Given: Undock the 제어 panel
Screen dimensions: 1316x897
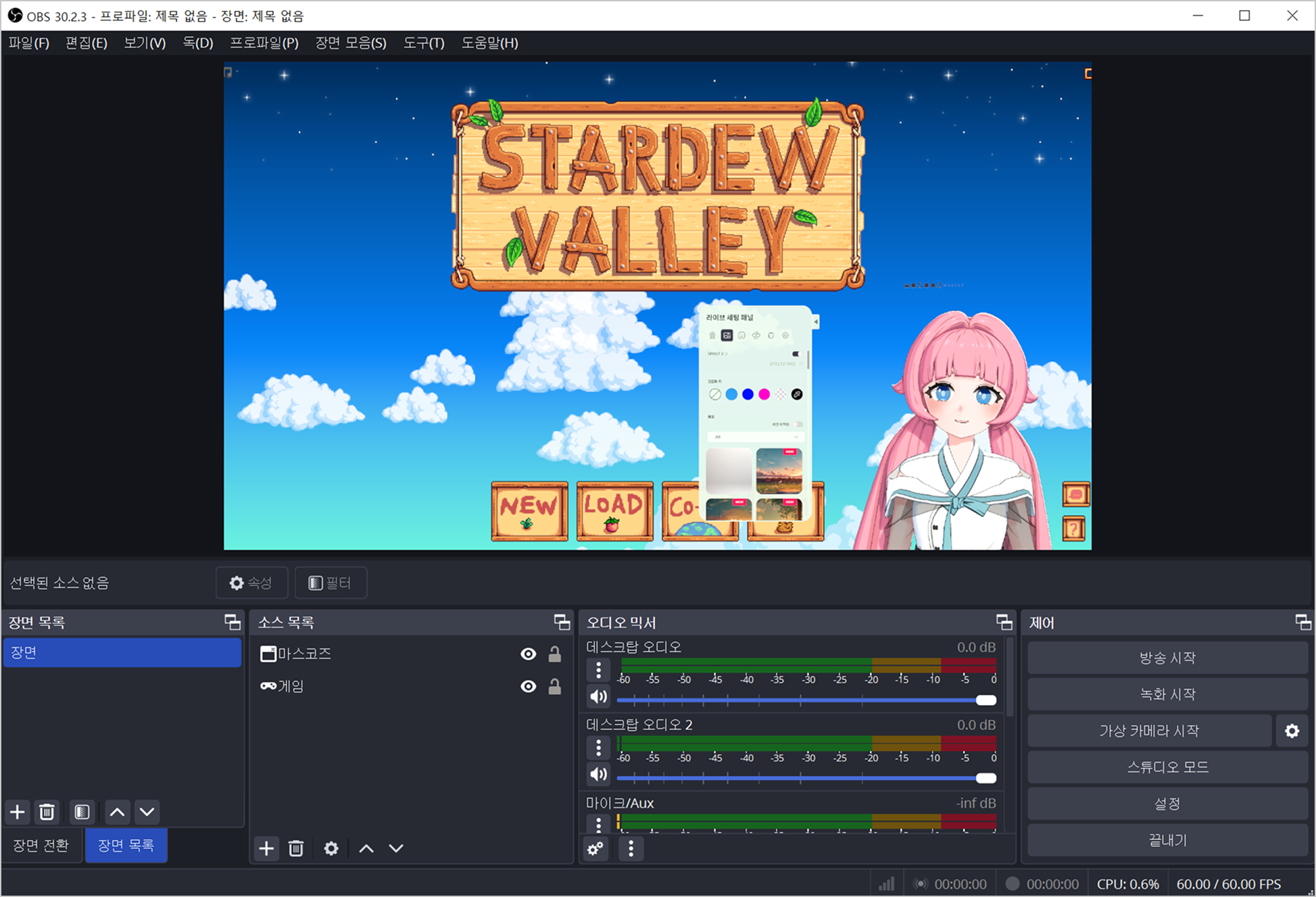Looking at the screenshot, I should [1302, 622].
